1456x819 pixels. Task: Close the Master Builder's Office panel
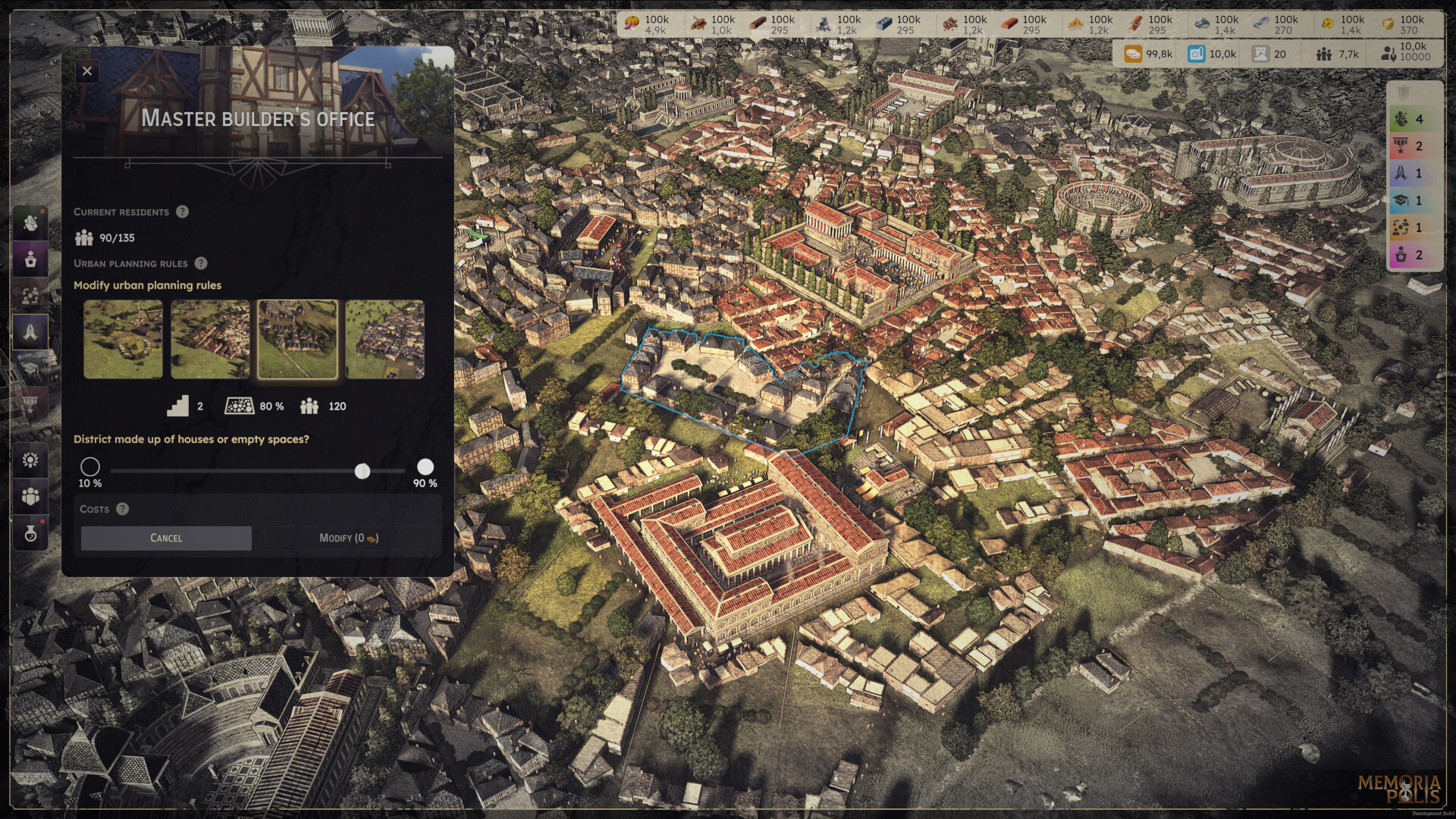tap(87, 71)
